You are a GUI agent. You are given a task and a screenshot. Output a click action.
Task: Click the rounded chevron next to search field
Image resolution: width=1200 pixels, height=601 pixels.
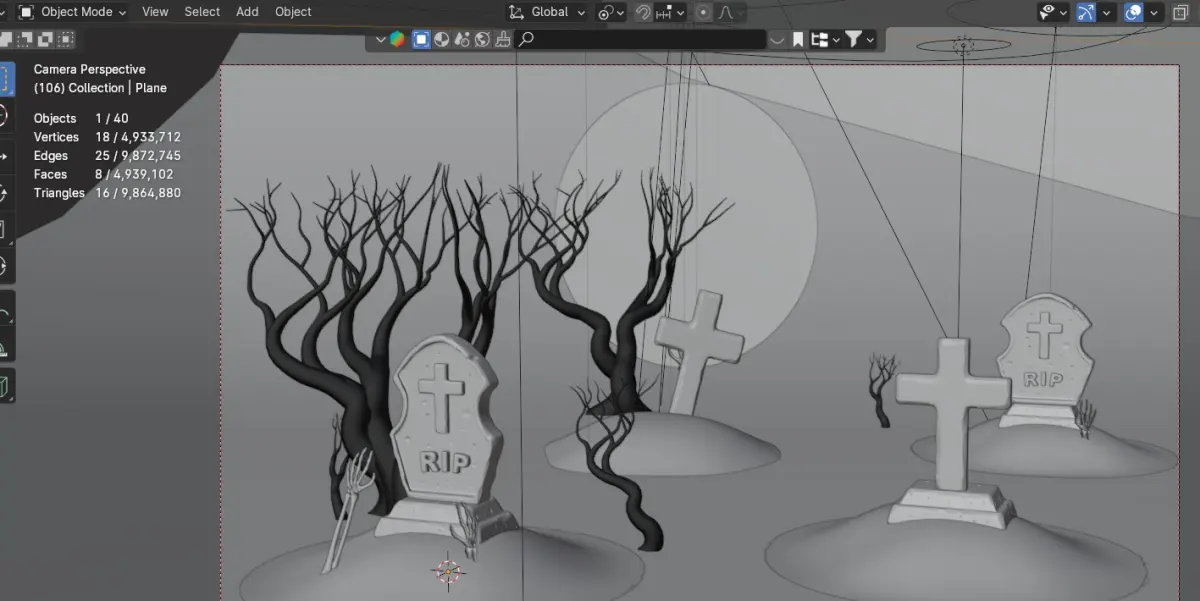777,39
